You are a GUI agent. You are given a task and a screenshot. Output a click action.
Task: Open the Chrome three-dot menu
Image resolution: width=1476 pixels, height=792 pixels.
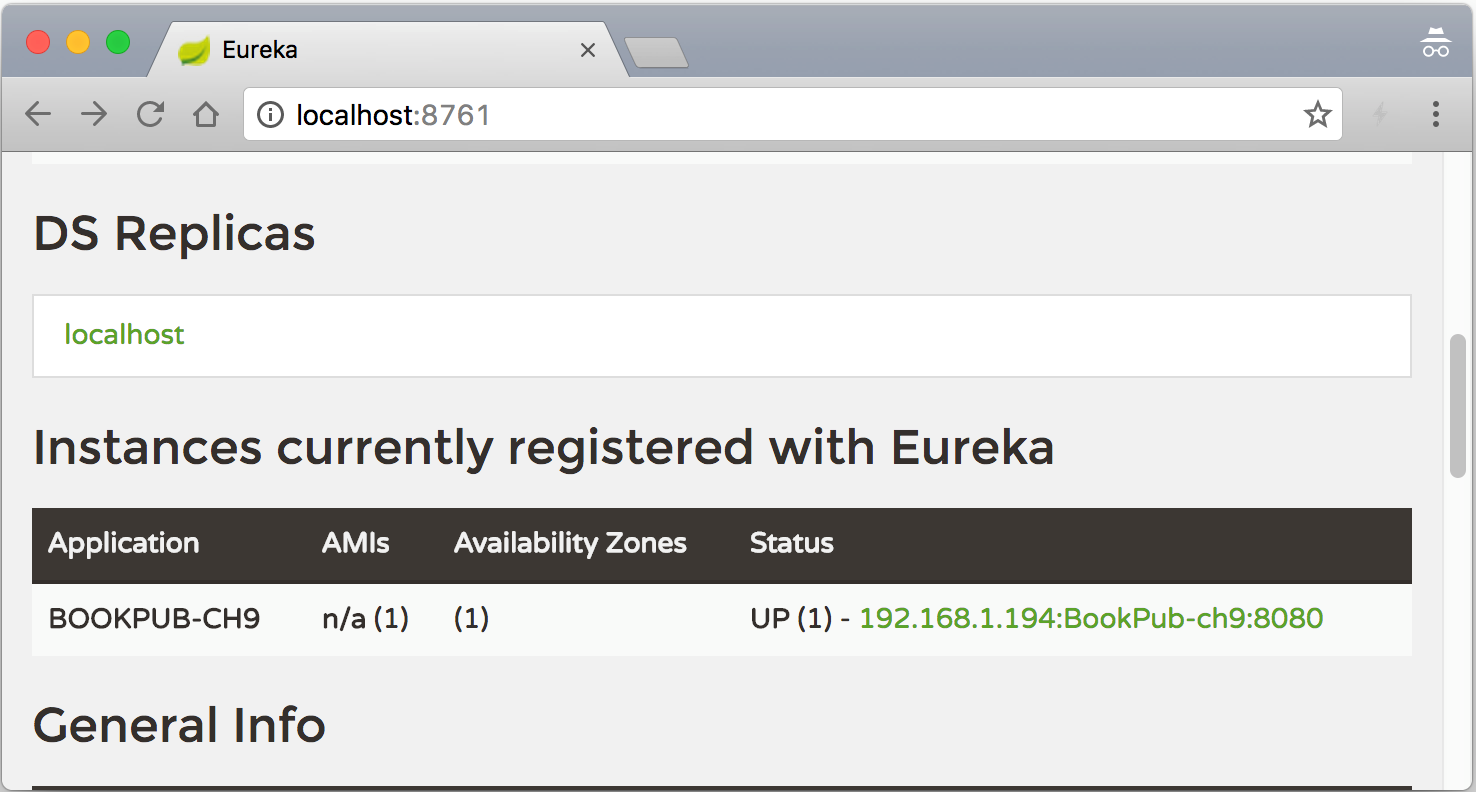click(1435, 114)
